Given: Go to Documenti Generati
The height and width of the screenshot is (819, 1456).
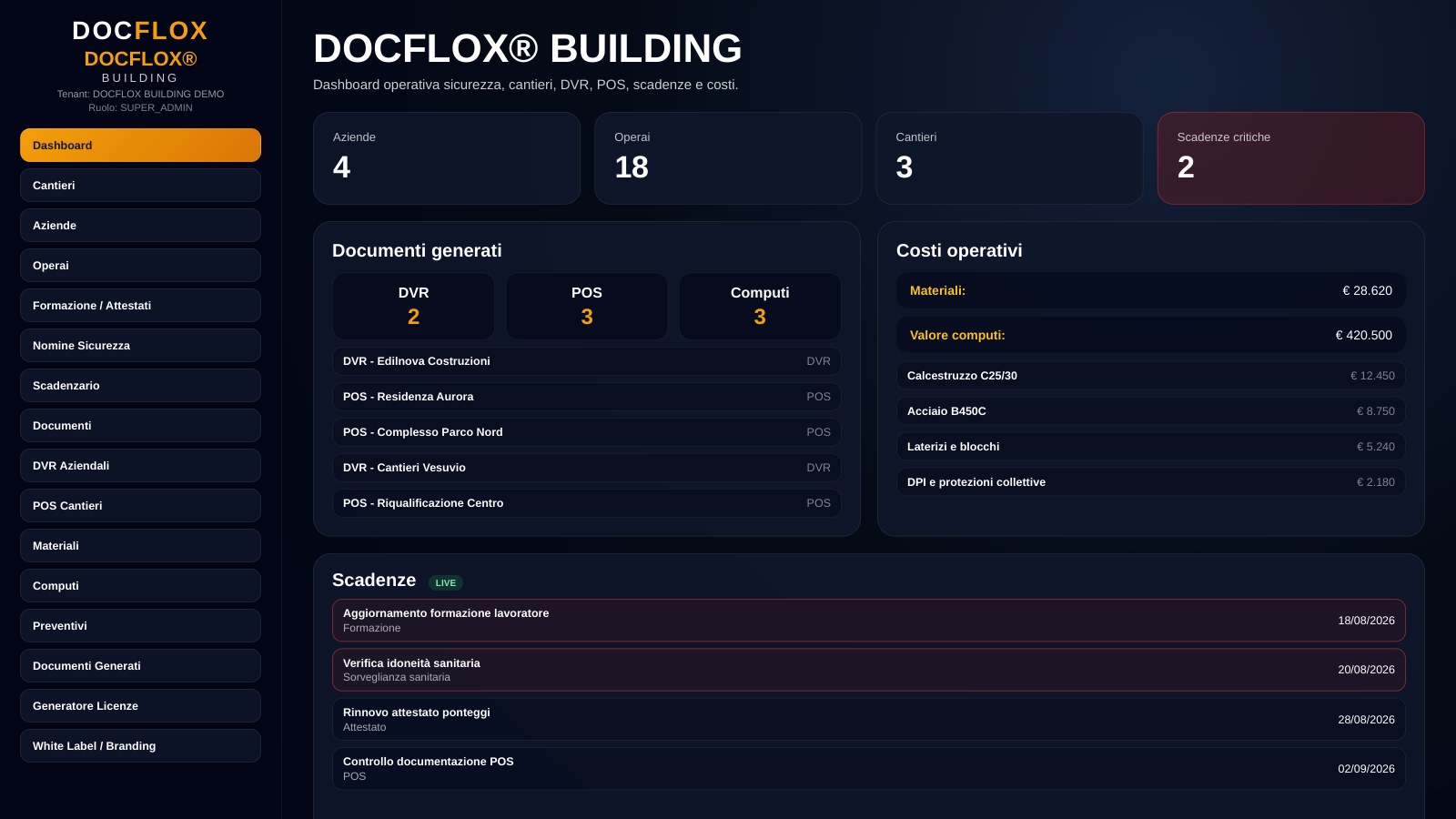Looking at the screenshot, I should pyautogui.click(x=140, y=666).
